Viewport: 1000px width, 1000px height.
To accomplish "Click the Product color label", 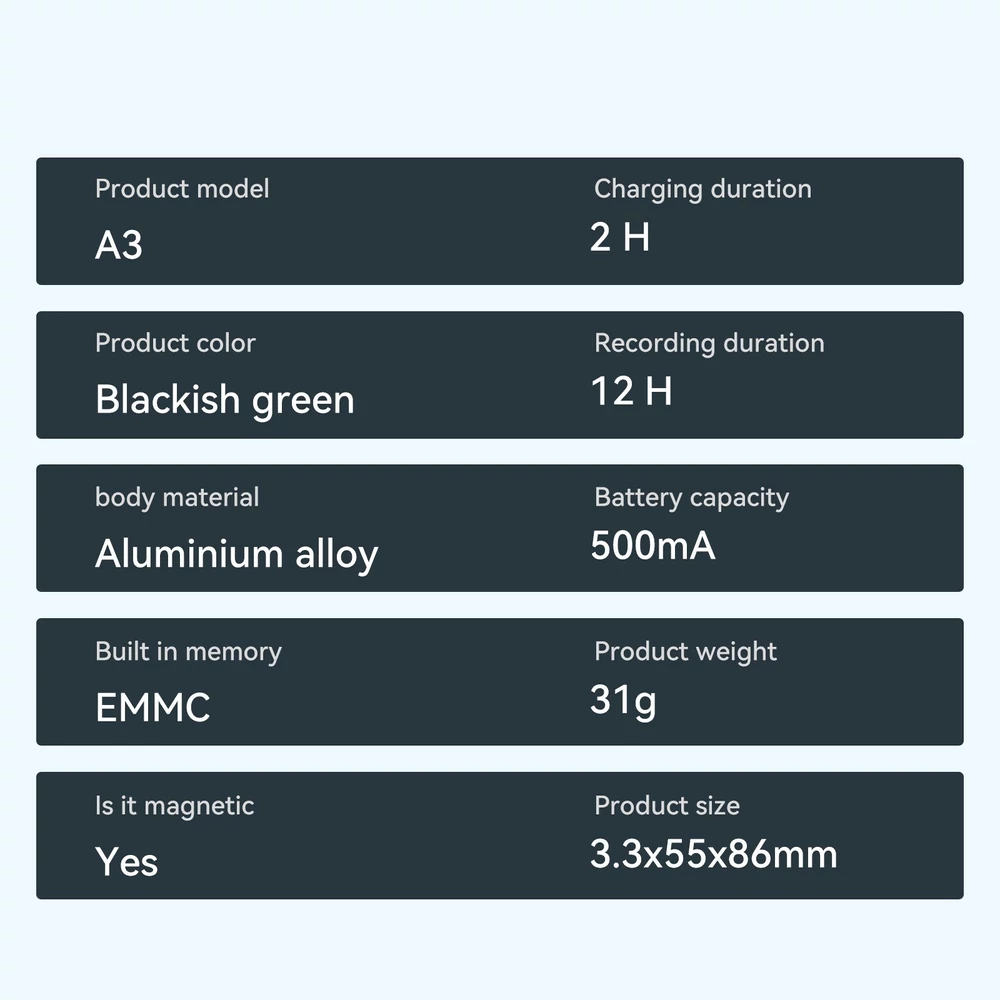I will [175, 343].
